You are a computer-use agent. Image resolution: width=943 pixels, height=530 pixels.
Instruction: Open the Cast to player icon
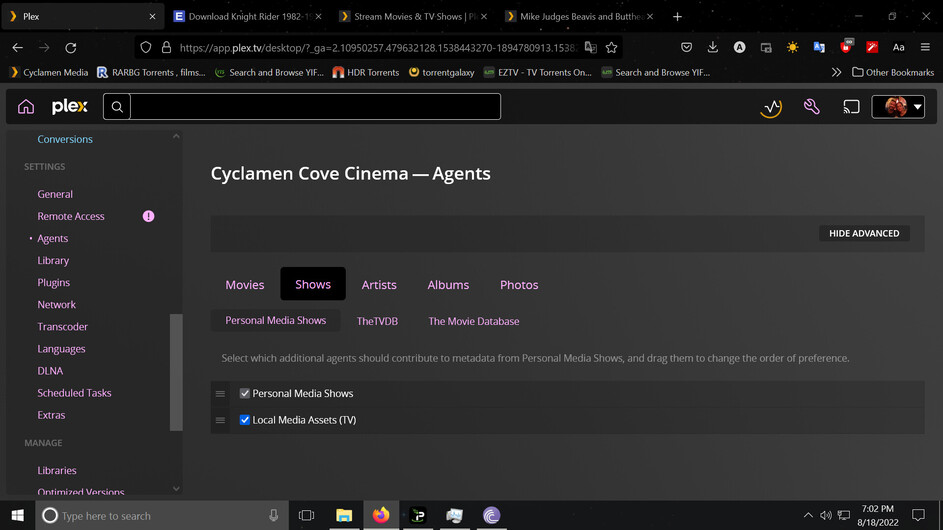point(851,107)
